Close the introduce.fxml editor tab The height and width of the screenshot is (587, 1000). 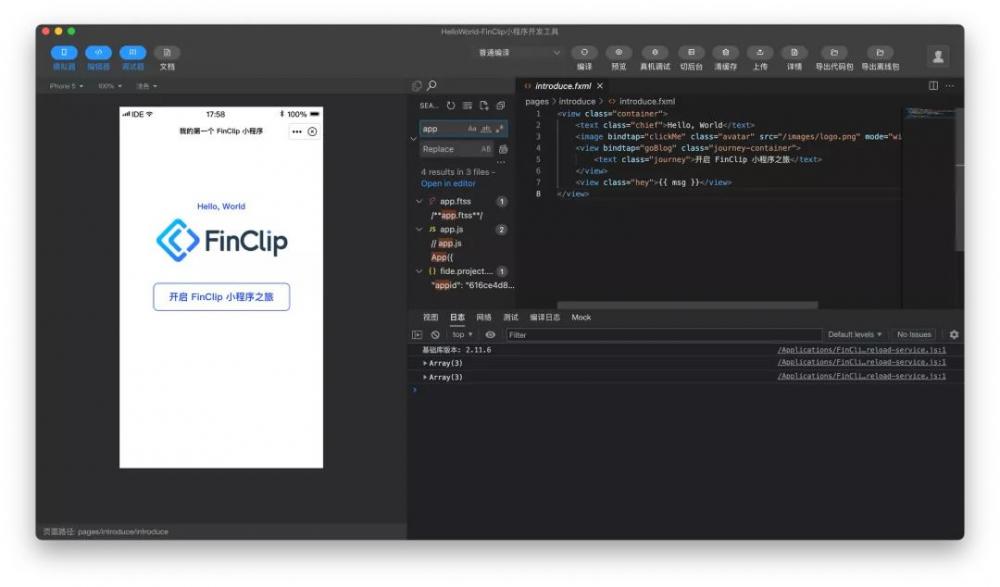(600, 85)
